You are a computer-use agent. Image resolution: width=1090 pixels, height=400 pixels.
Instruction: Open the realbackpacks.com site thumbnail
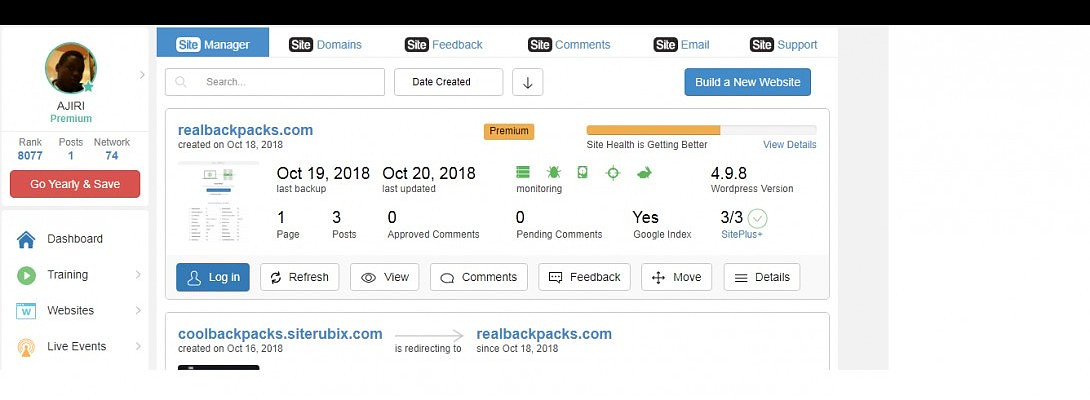[x=218, y=205]
